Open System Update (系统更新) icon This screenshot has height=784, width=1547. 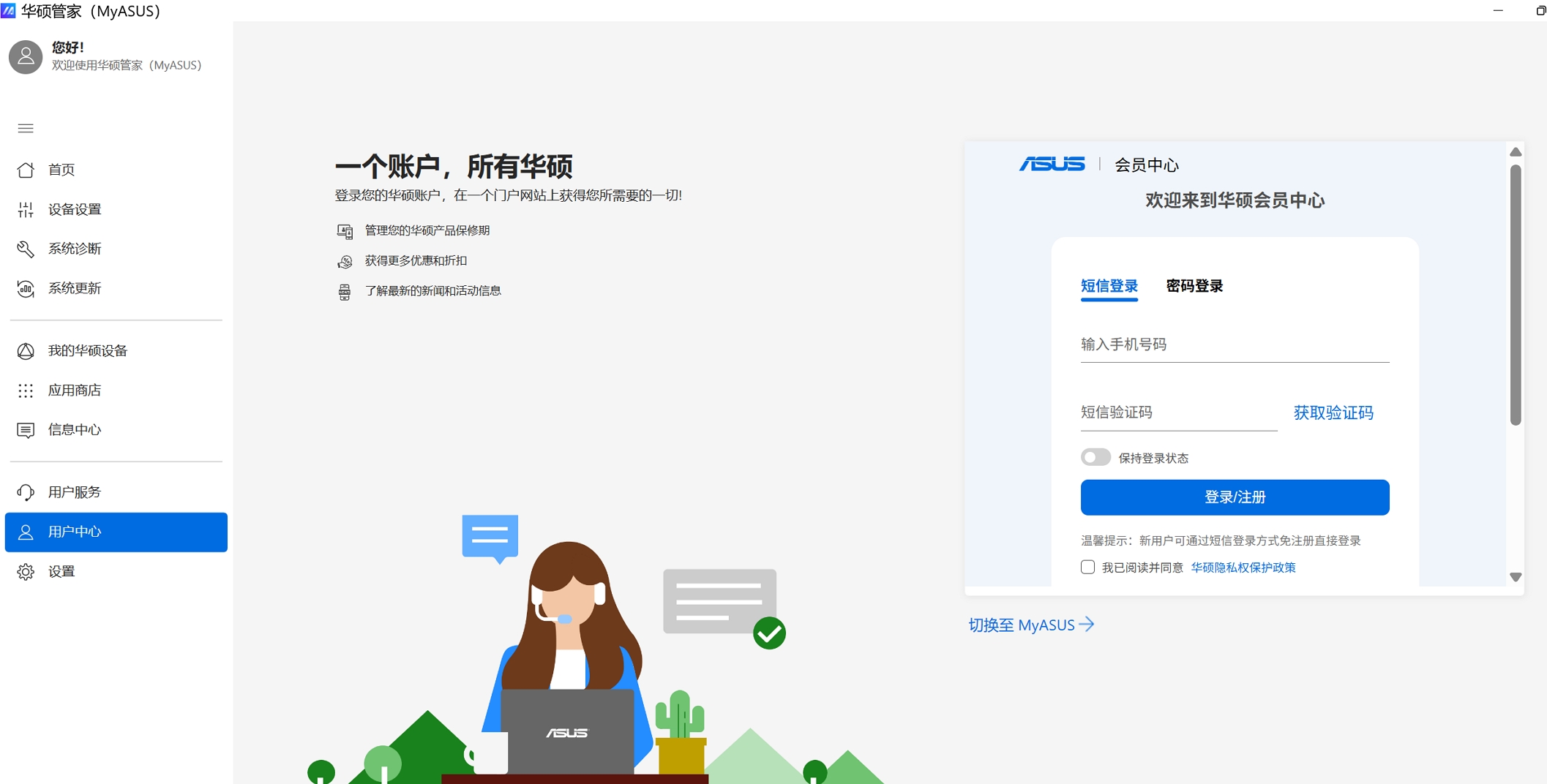[x=26, y=289]
